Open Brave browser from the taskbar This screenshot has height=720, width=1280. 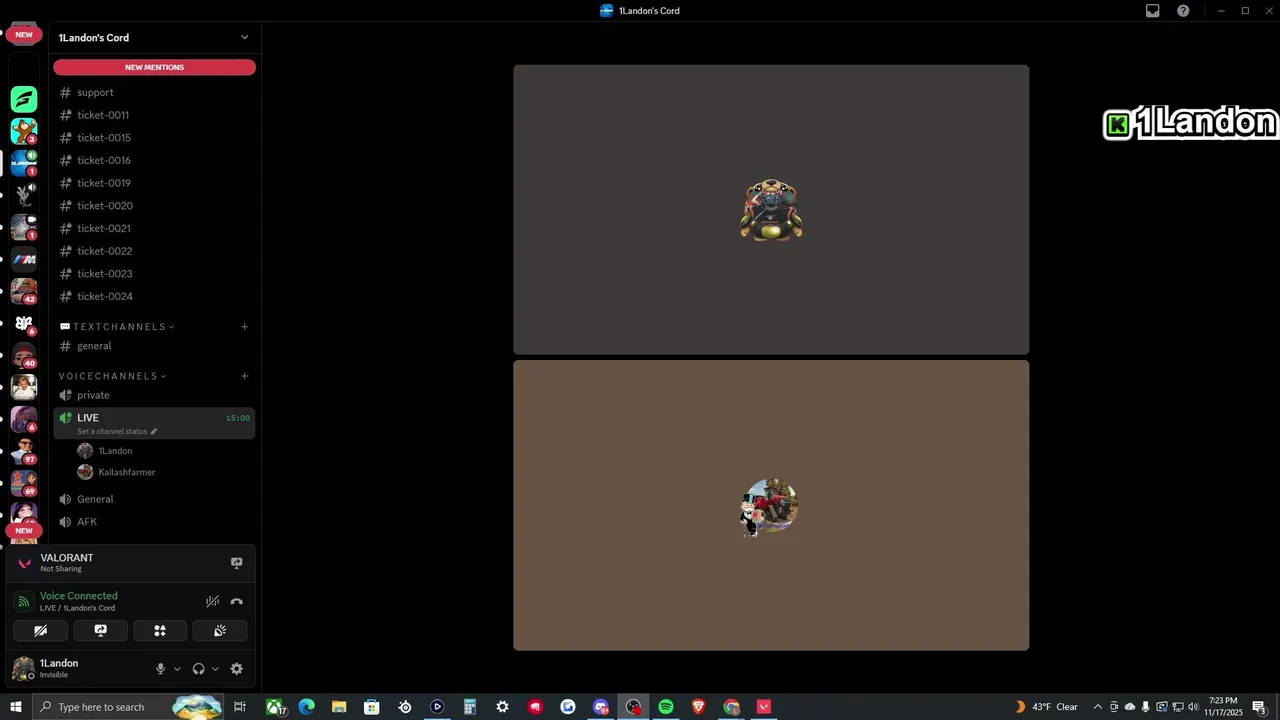pyautogui.click(x=699, y=707)
